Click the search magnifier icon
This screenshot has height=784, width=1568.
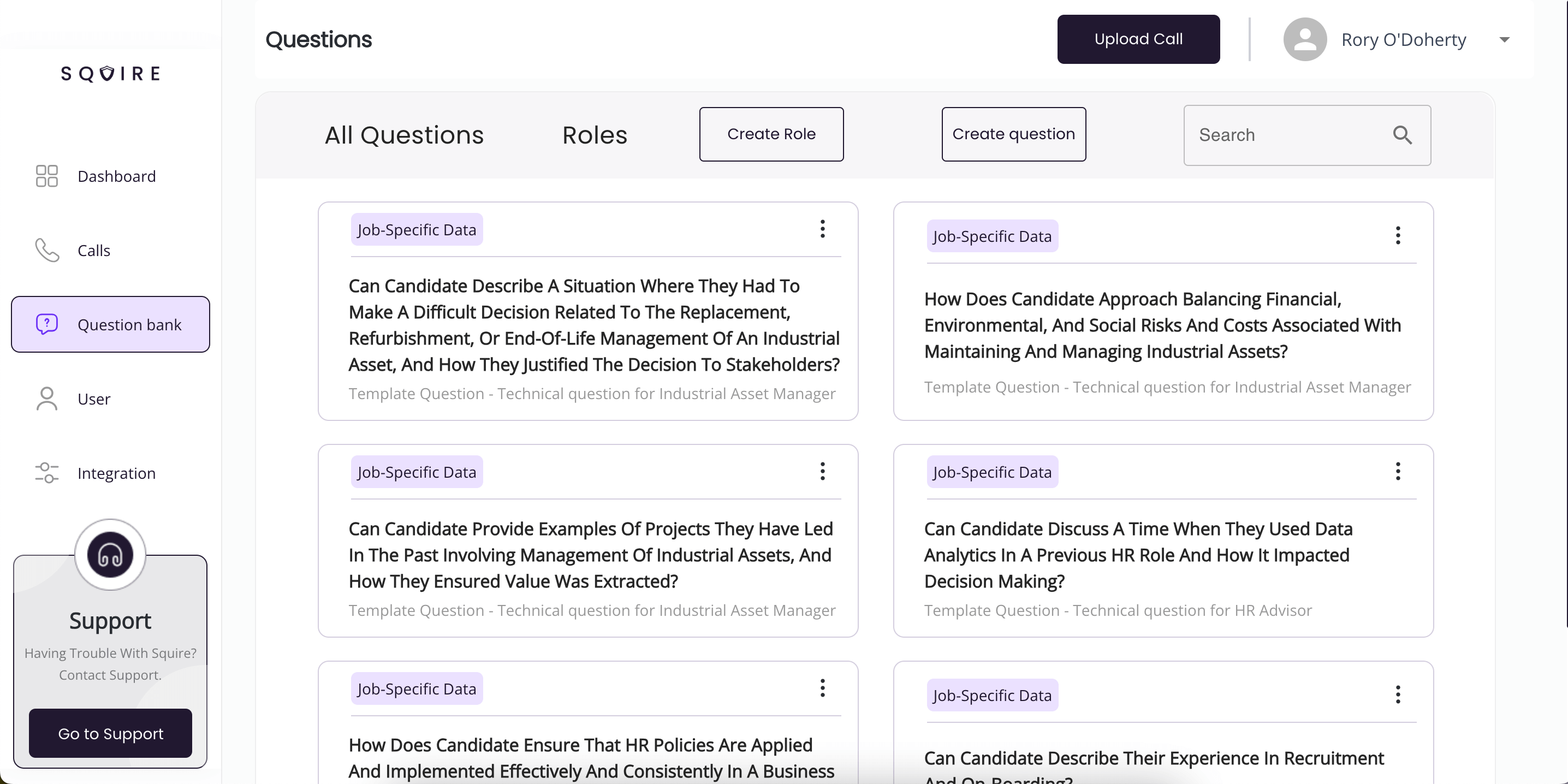(1403, 134)
